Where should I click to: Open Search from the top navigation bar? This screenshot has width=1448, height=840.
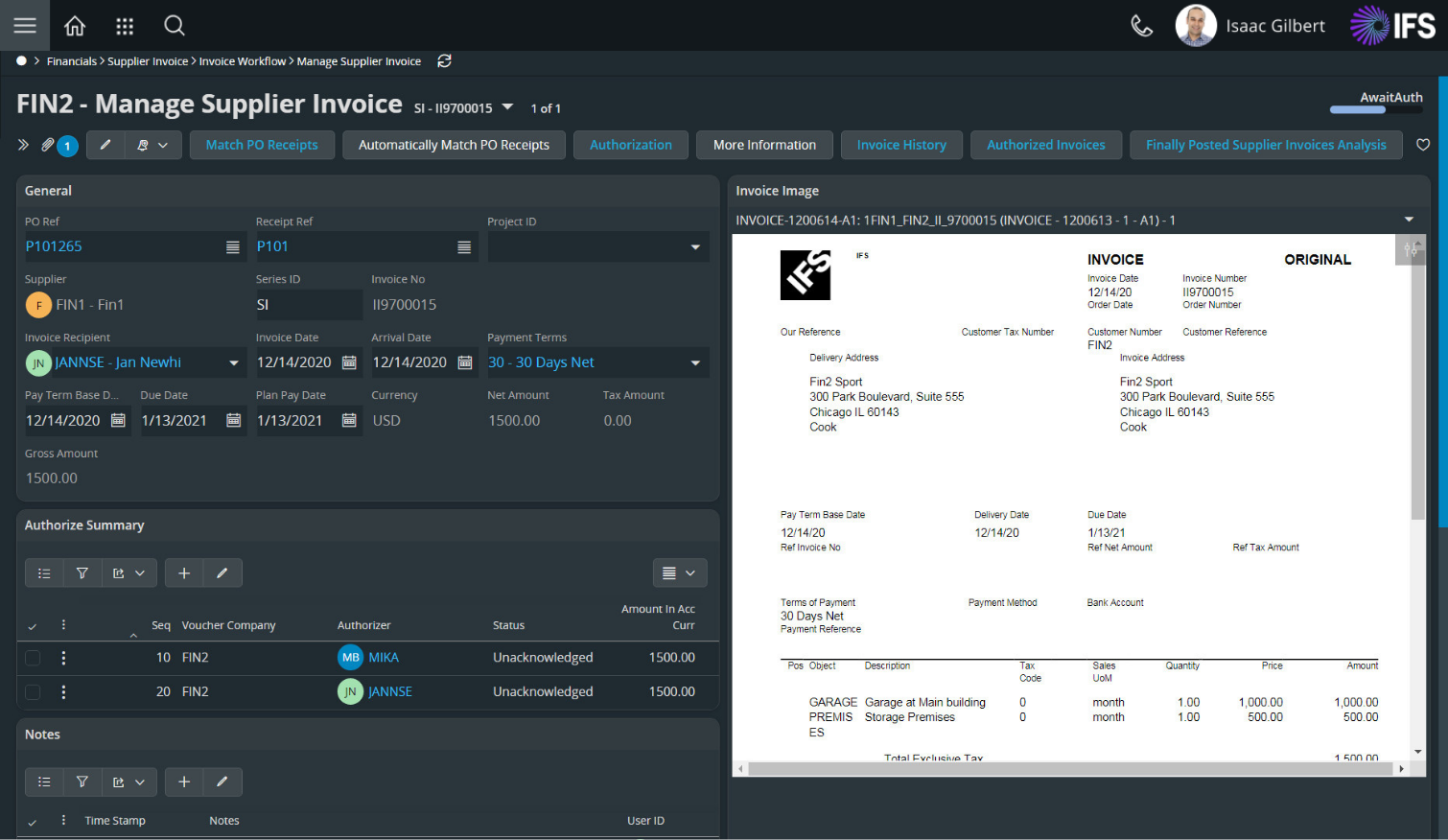174,26
